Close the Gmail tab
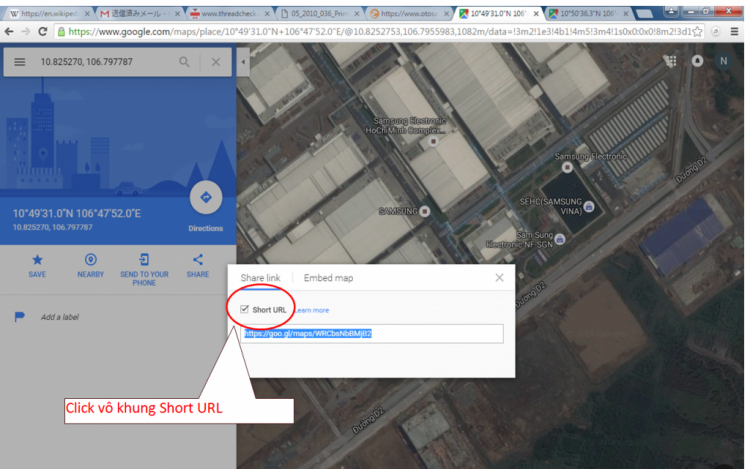Viewport: 750px width, 469px height. point(177,14)
